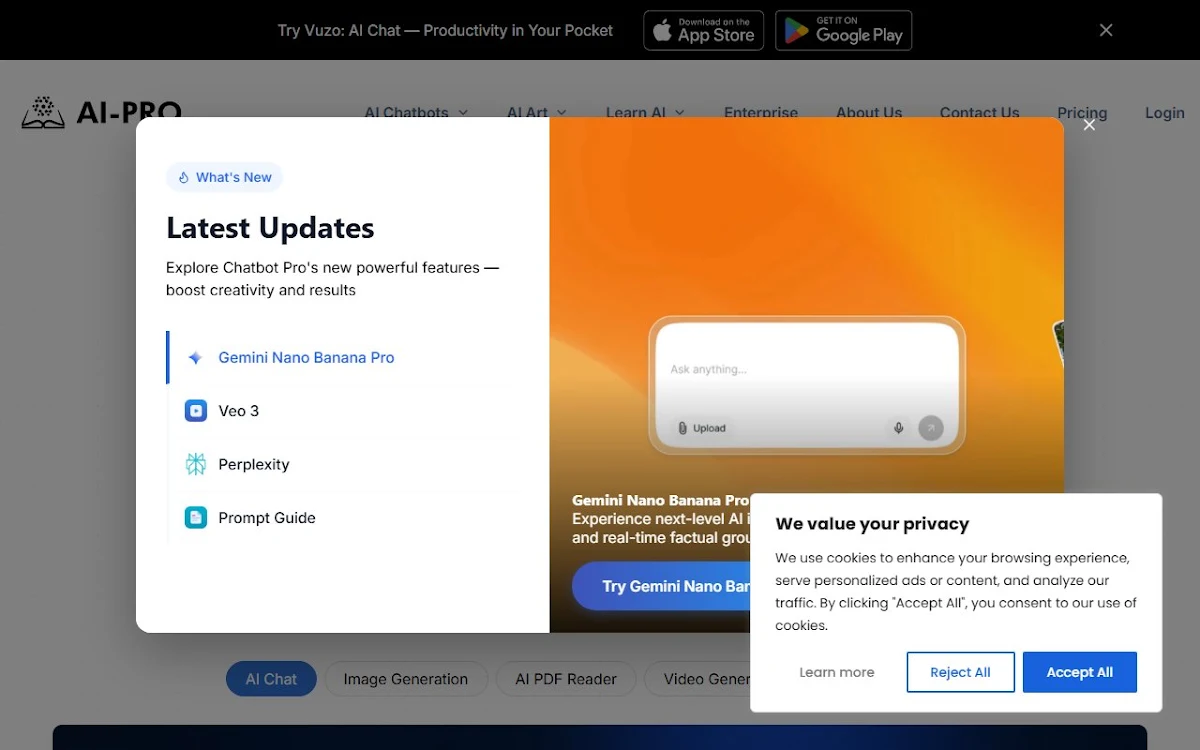Accept all cookies
Screen dimensions: 1200x750
pyautogui.click(x=1080, y=672)
